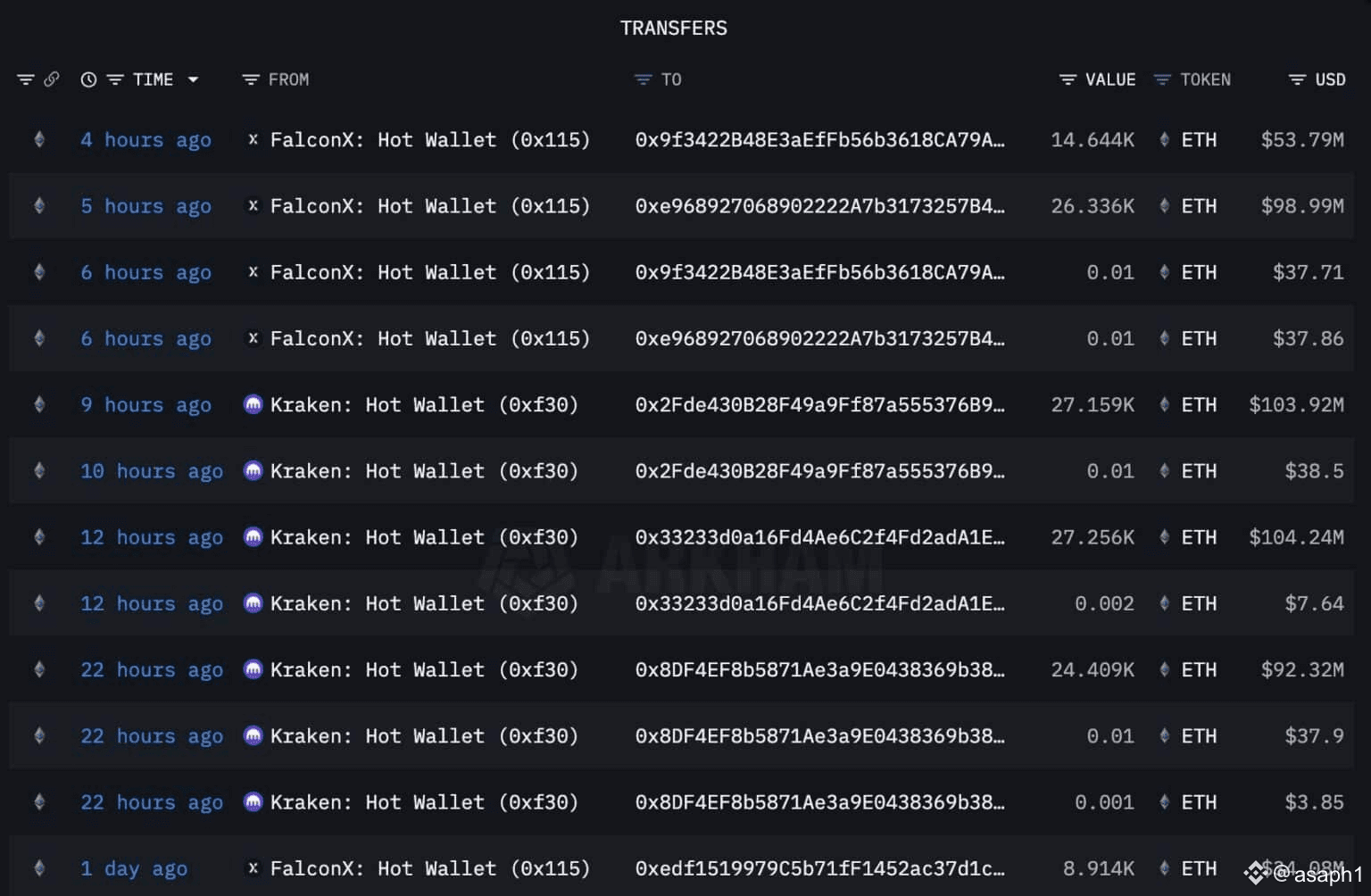Click the clock icon beside TIME
Viewport: 1371px width, 896px height.
(x=88, y=79)
